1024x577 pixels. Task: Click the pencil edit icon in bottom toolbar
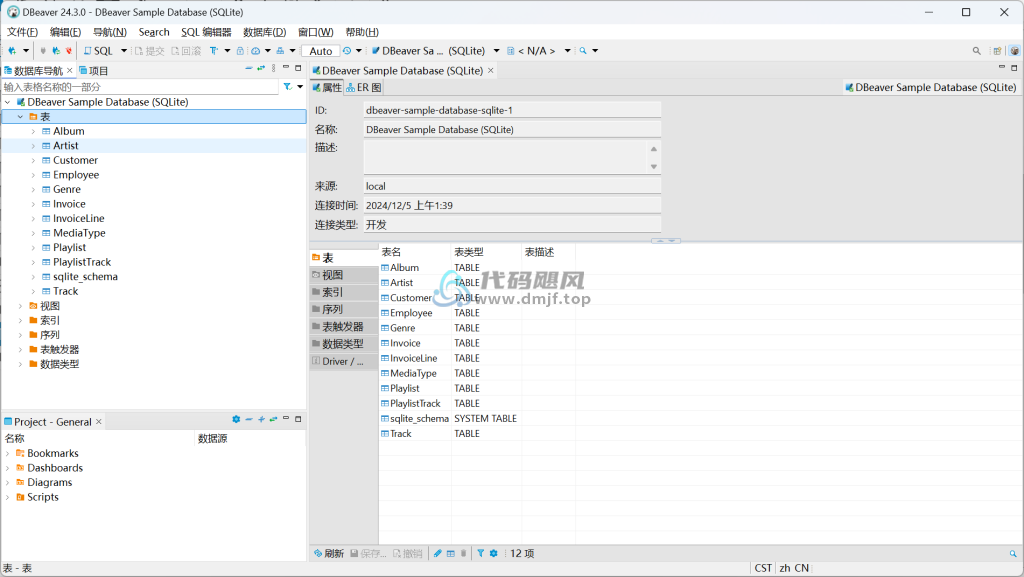click(438, 554)
